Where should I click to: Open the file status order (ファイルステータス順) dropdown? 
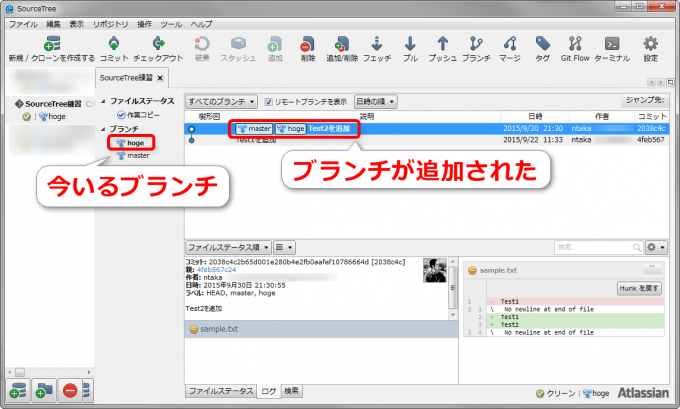click(x=228, y=247)
